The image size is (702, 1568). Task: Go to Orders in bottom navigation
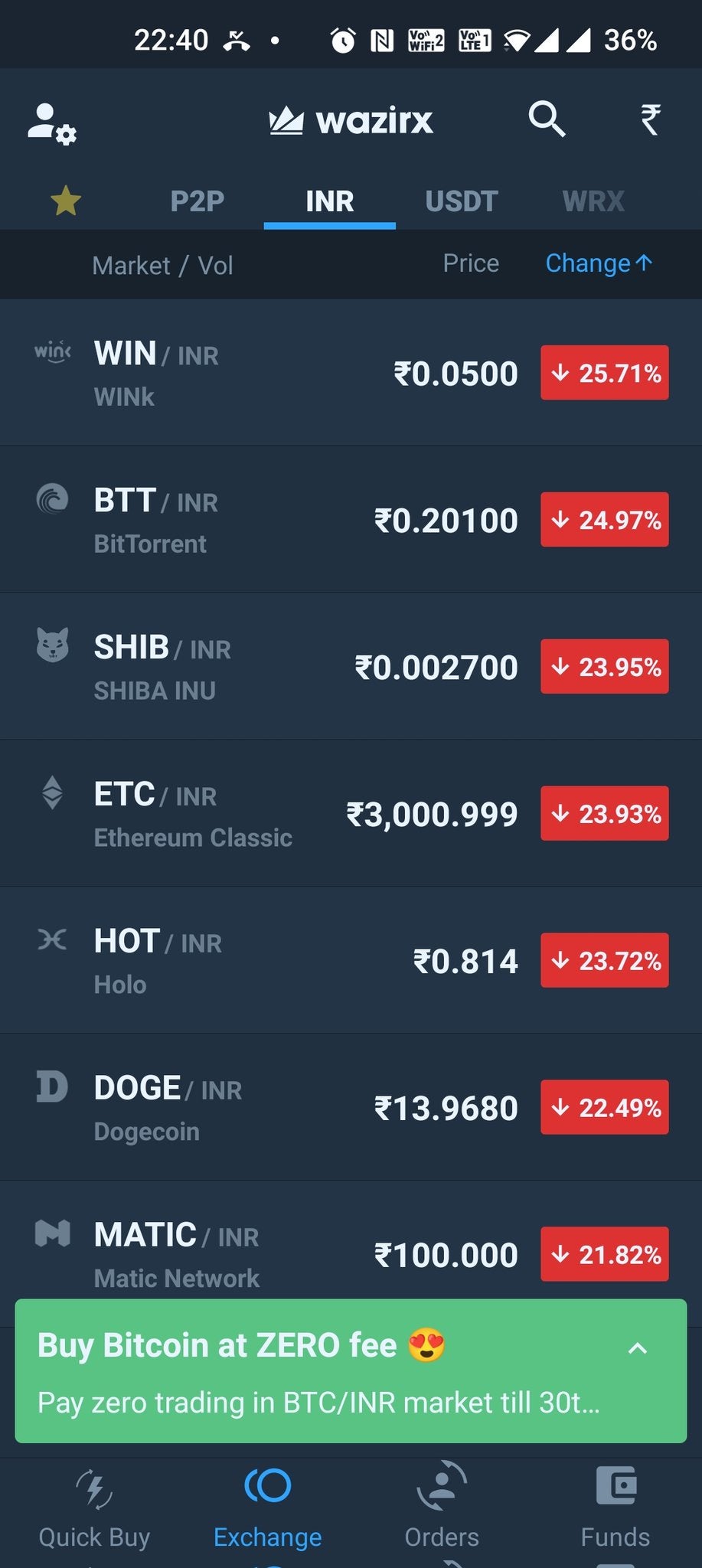pyautogui.click(x=442, y=1507)
